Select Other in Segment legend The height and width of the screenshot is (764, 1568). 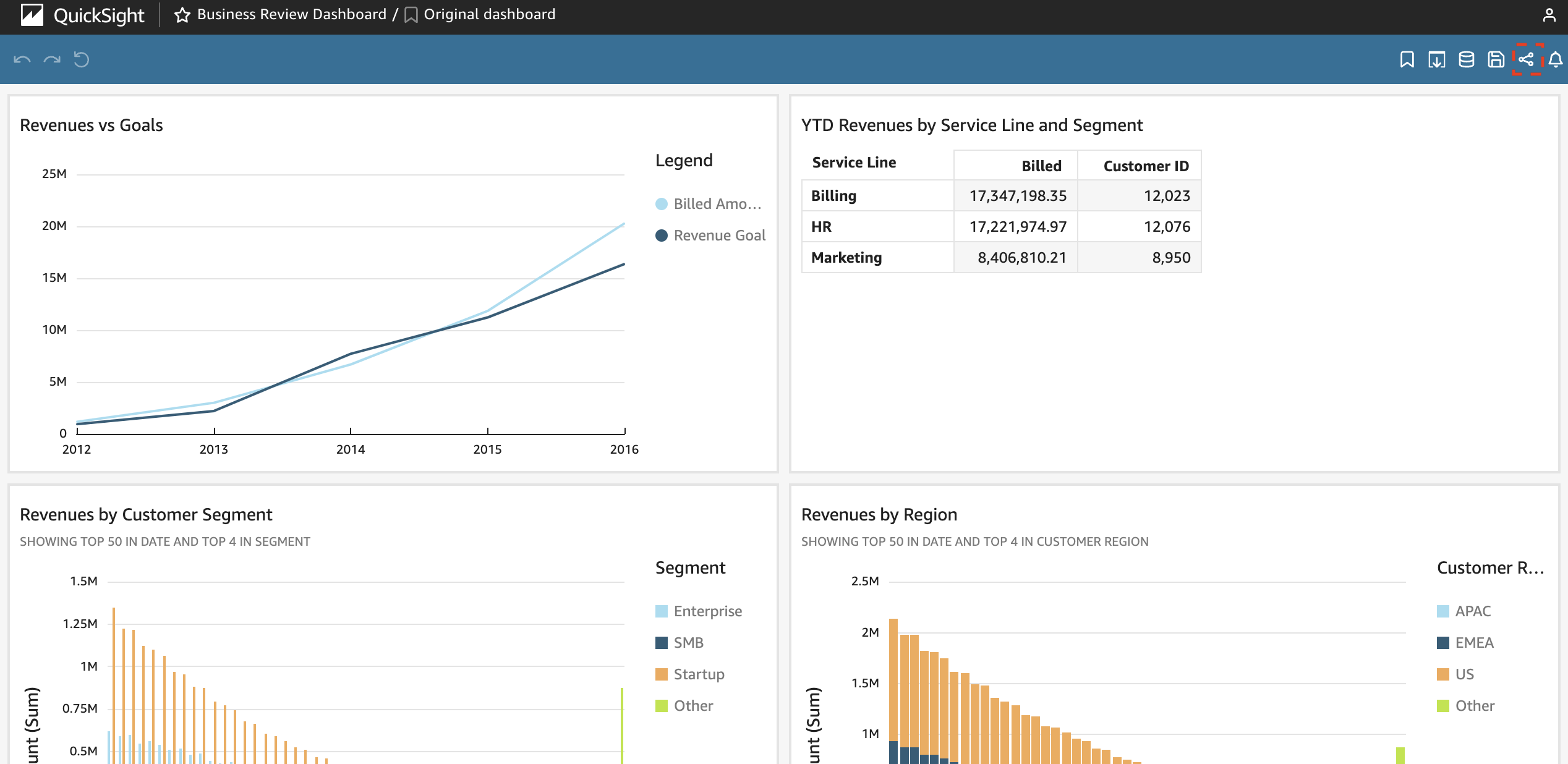[x=684, y=706]
